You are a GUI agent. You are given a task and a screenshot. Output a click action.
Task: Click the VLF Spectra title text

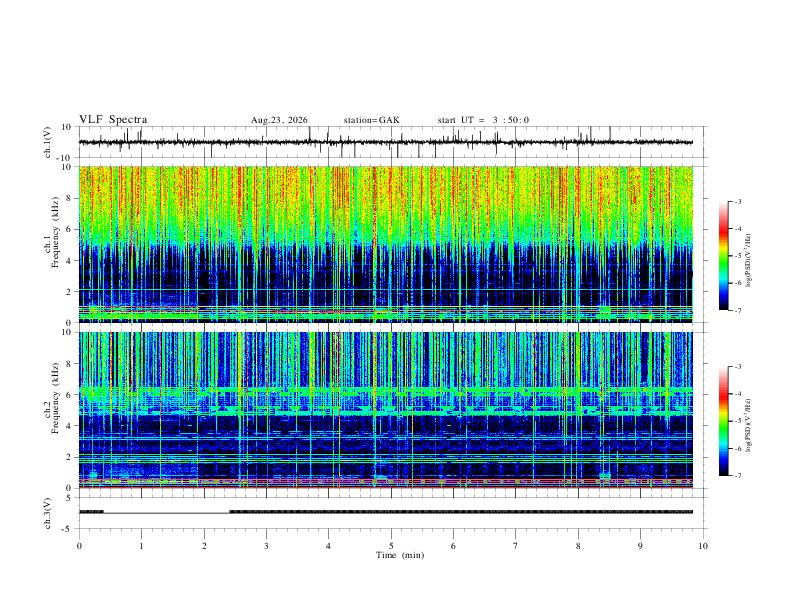point(113,120)
